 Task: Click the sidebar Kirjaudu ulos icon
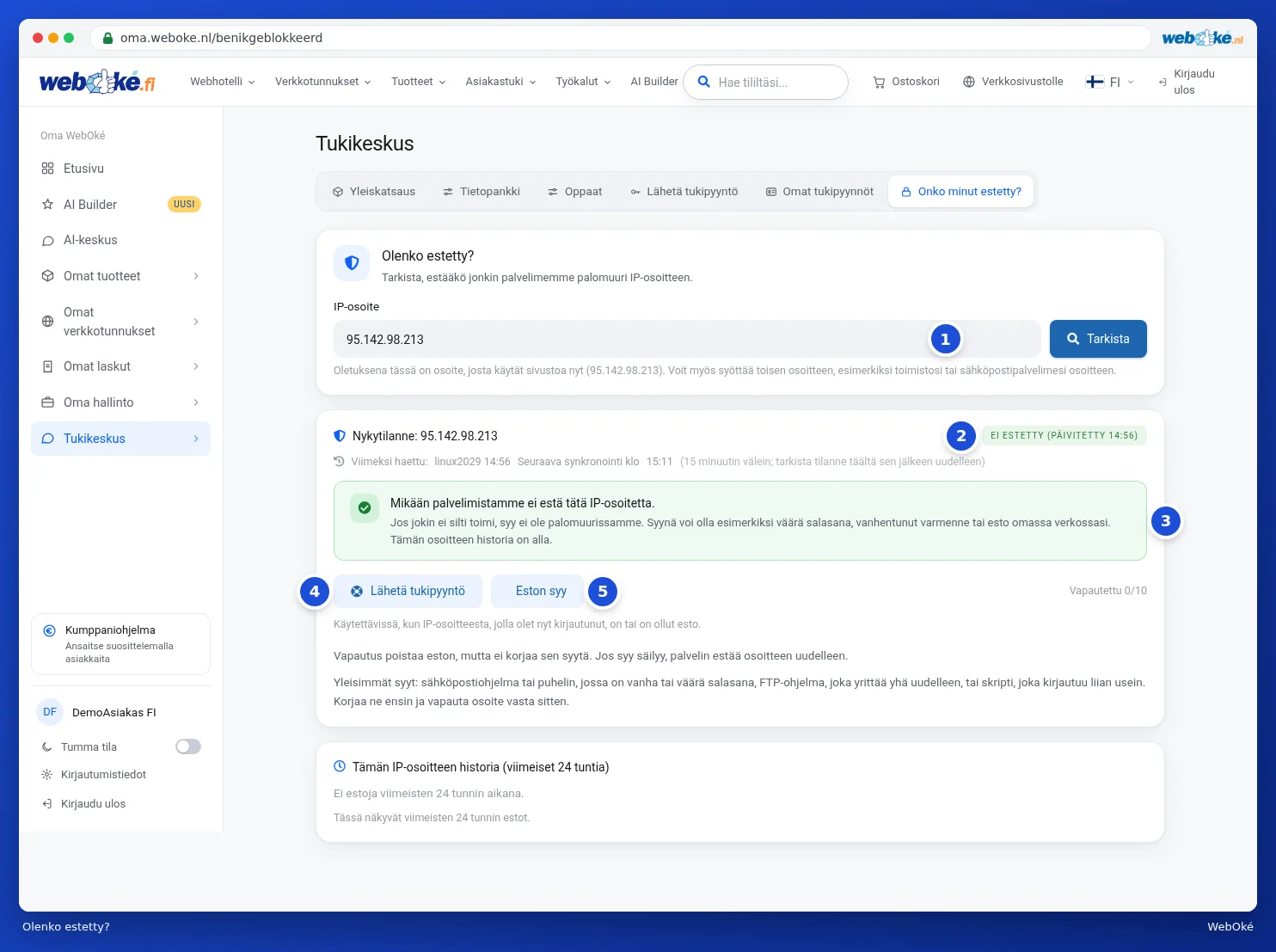click(47, 804)
